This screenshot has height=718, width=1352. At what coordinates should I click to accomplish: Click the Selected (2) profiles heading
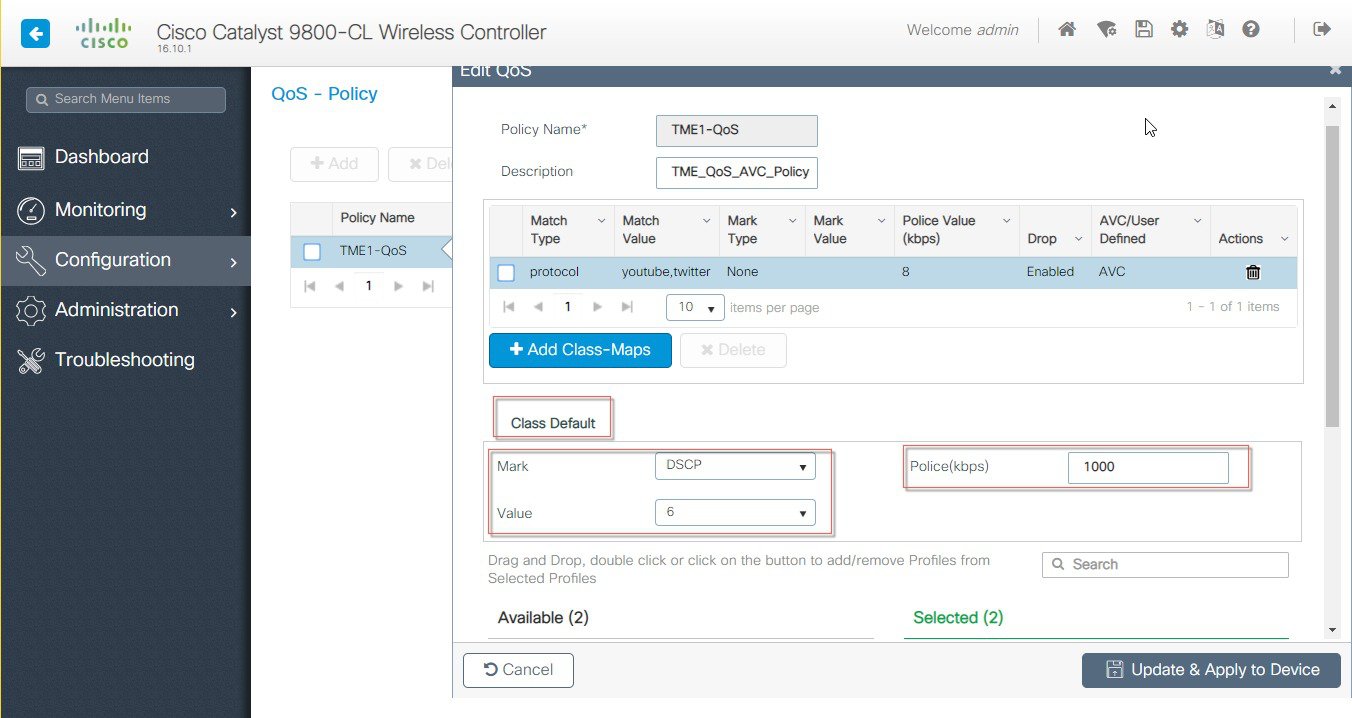click(x=958, y=618)
